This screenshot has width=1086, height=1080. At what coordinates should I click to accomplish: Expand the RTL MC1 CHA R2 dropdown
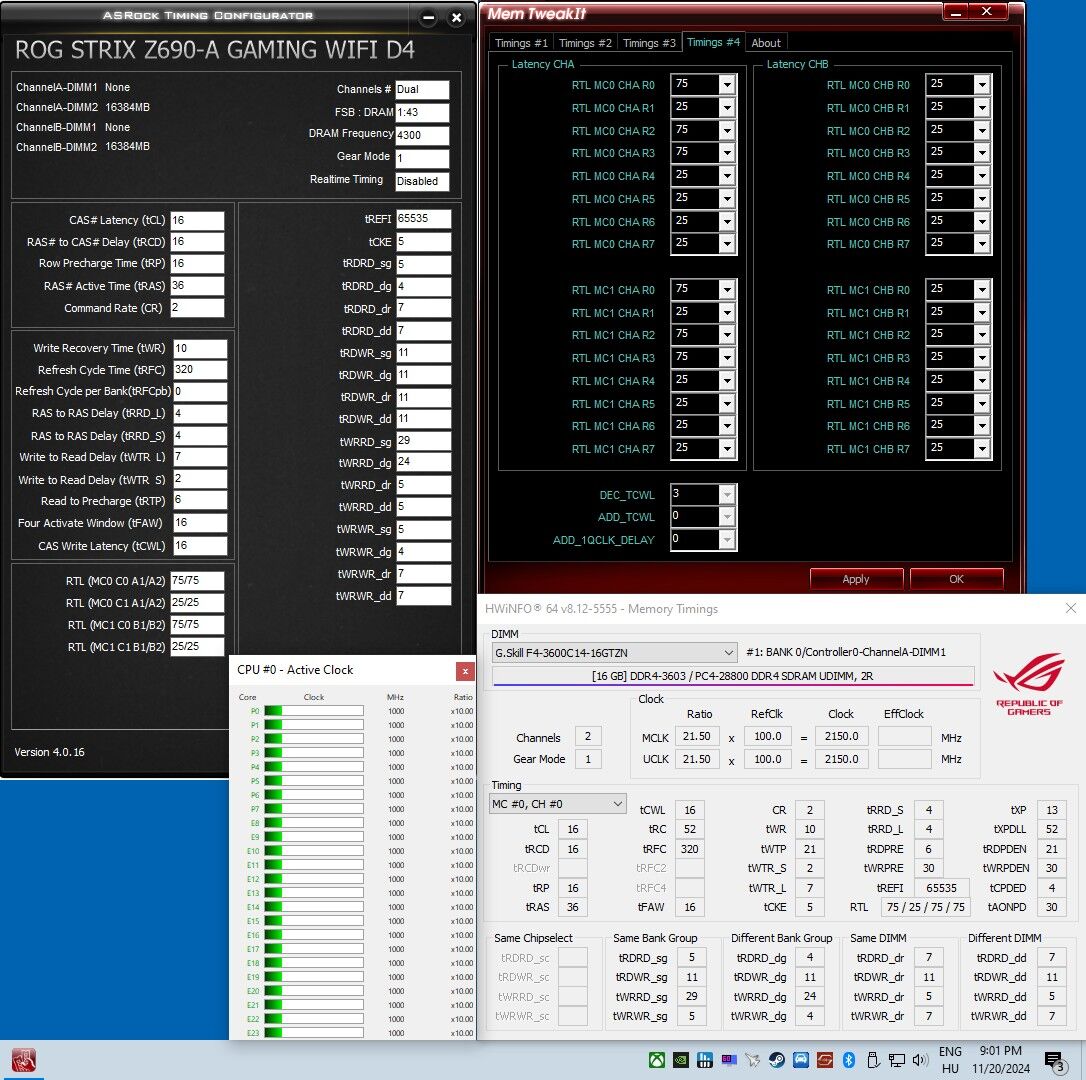(727, 335)
